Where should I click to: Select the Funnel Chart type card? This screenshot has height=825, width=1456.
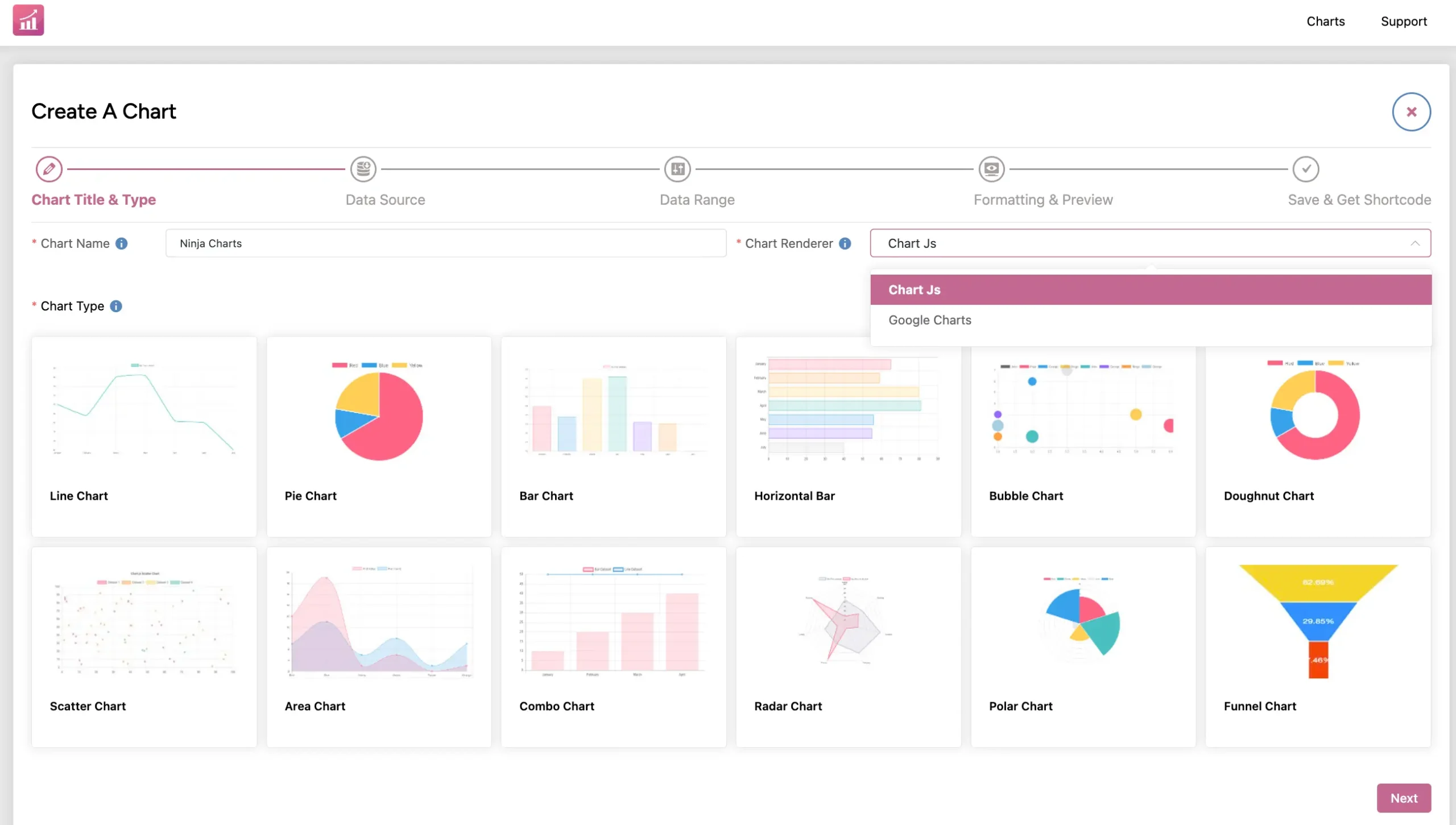[1318, 647]
